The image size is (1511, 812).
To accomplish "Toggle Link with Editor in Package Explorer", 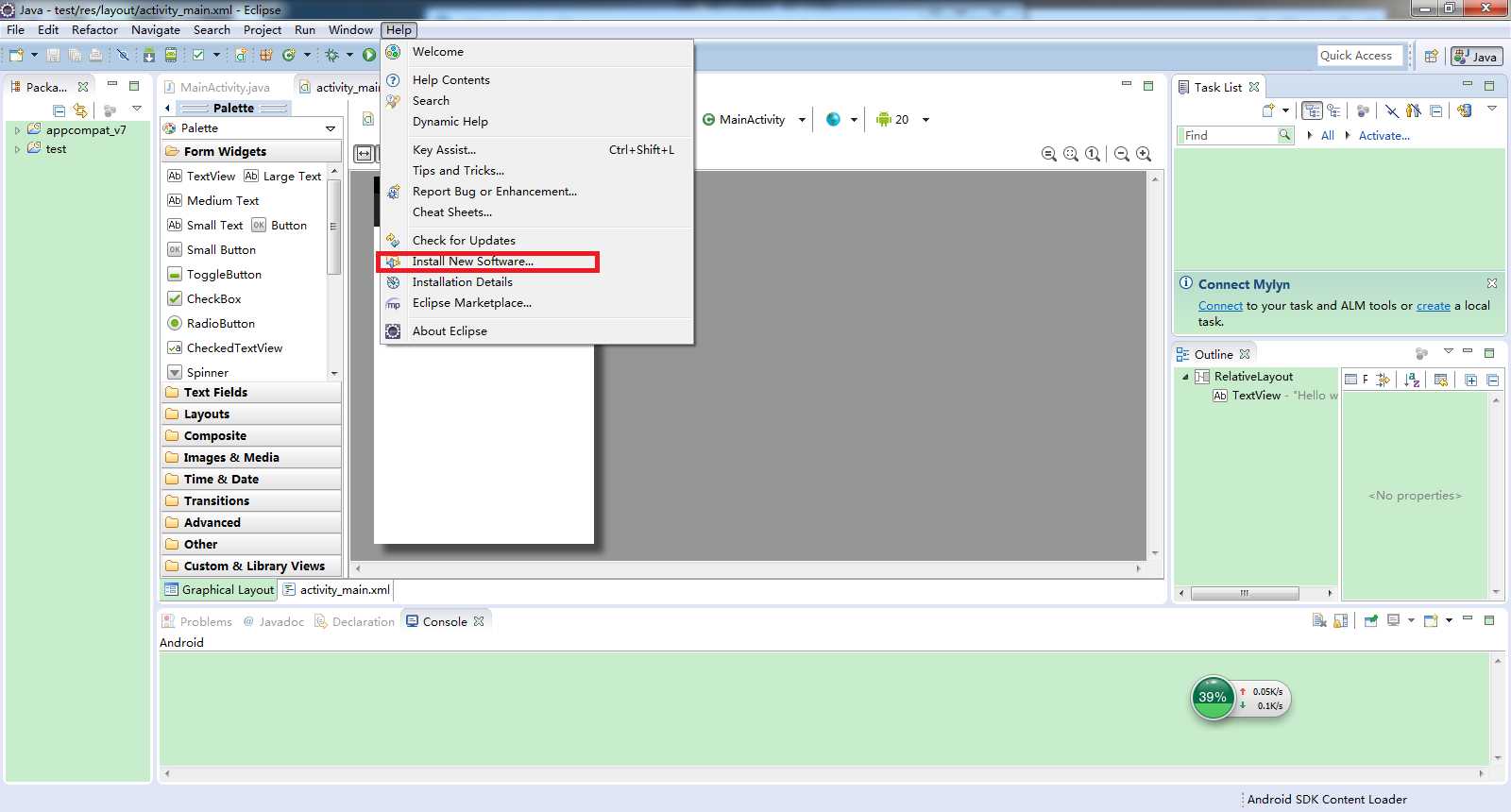I will [80, 110].
